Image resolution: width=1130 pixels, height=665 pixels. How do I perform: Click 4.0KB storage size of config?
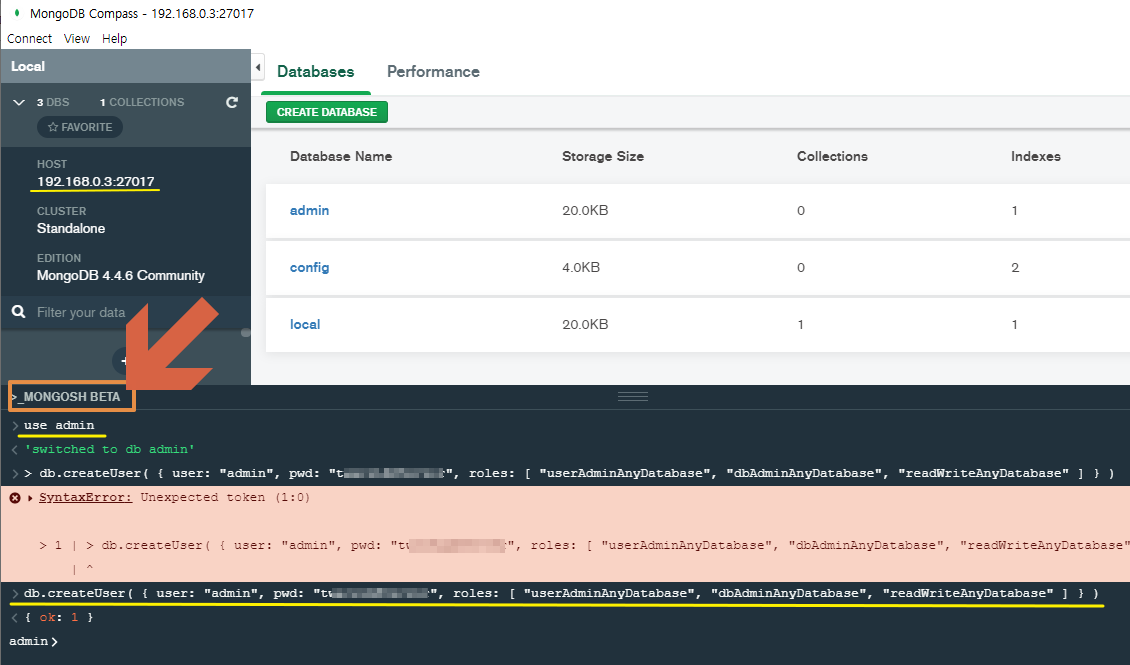click(x=581, y=267)
